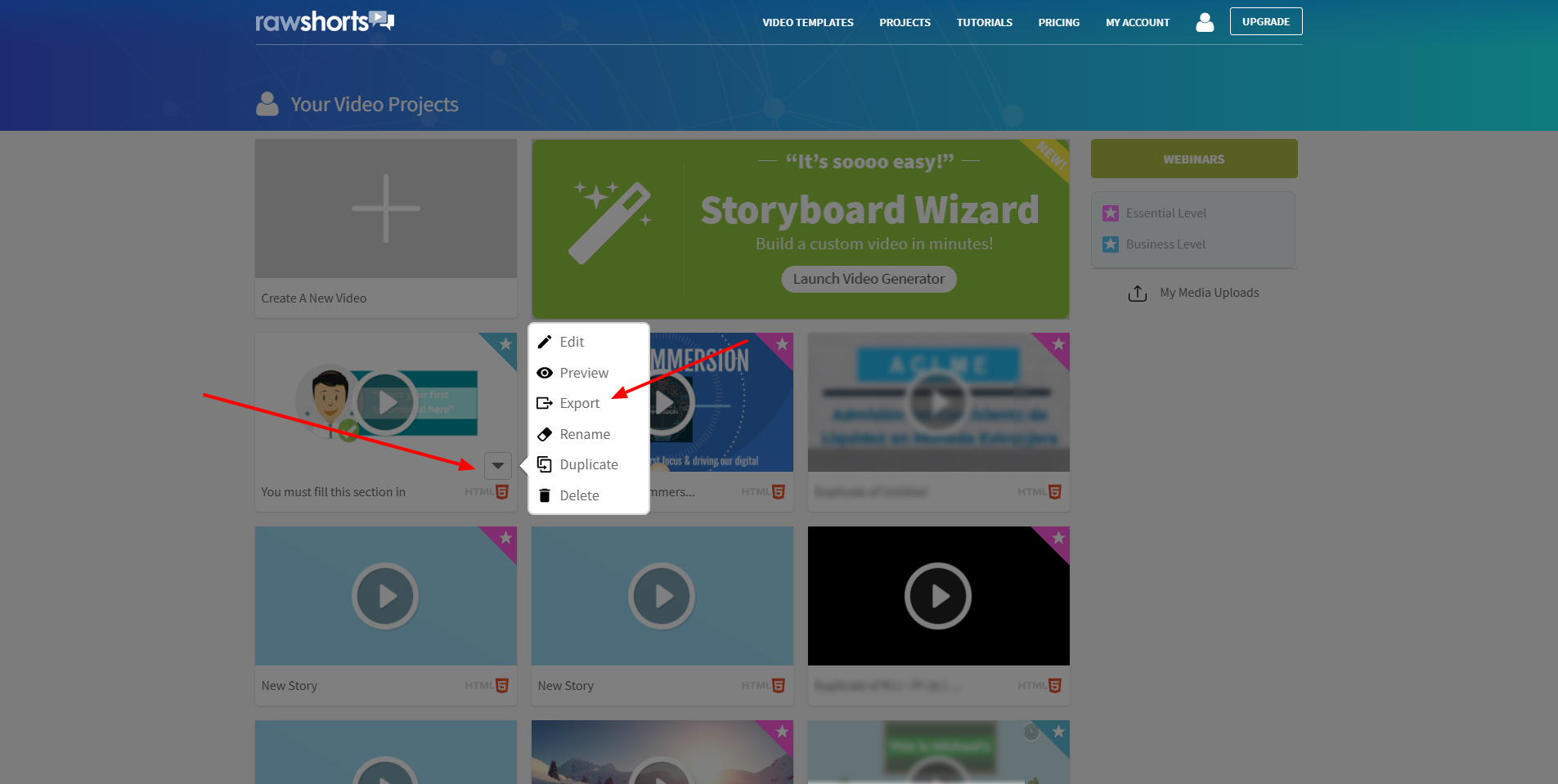Open dropdown arrow on 'You must fill' project
This screenshot has width=1558, height=784.
498,466
